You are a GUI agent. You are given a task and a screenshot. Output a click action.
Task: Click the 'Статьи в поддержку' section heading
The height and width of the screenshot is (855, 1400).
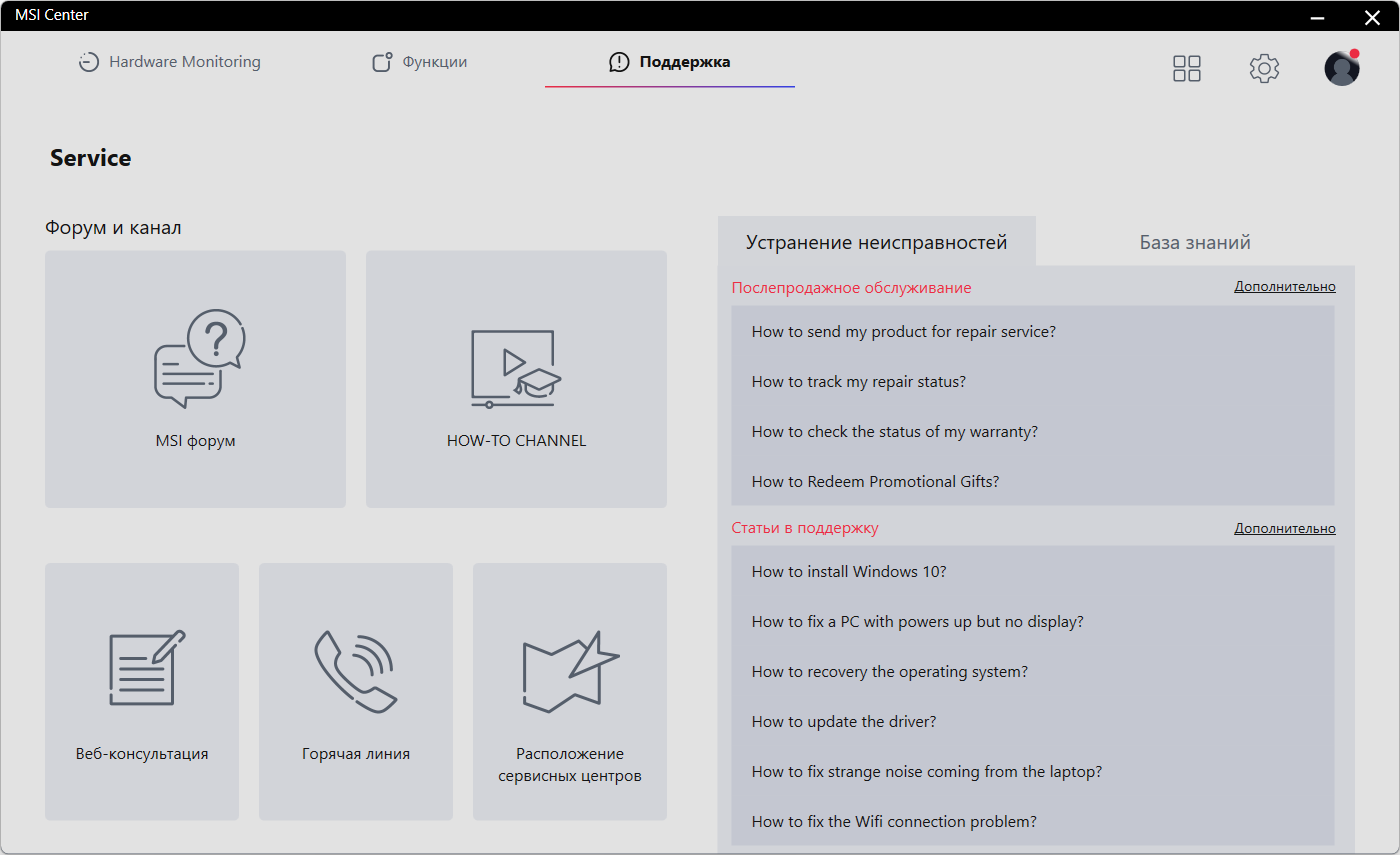[x=805, y=528]
